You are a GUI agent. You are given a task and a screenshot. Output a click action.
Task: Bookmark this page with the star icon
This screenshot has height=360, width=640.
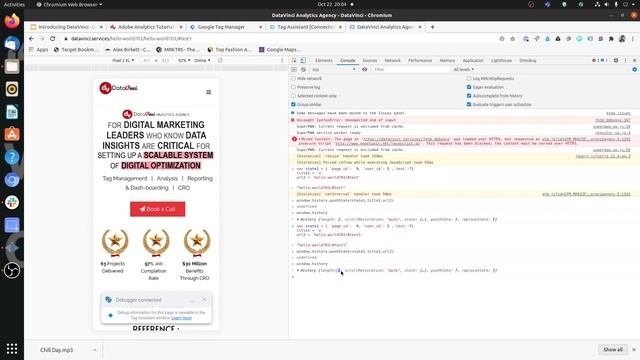click(513, 39)
